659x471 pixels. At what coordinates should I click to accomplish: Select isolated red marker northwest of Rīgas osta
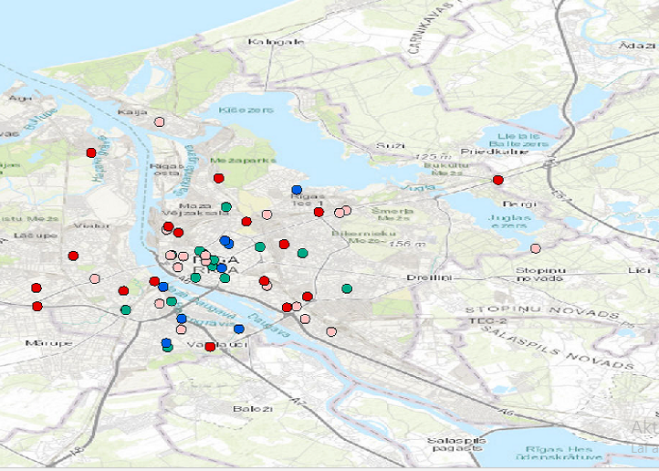coord(91,152)
